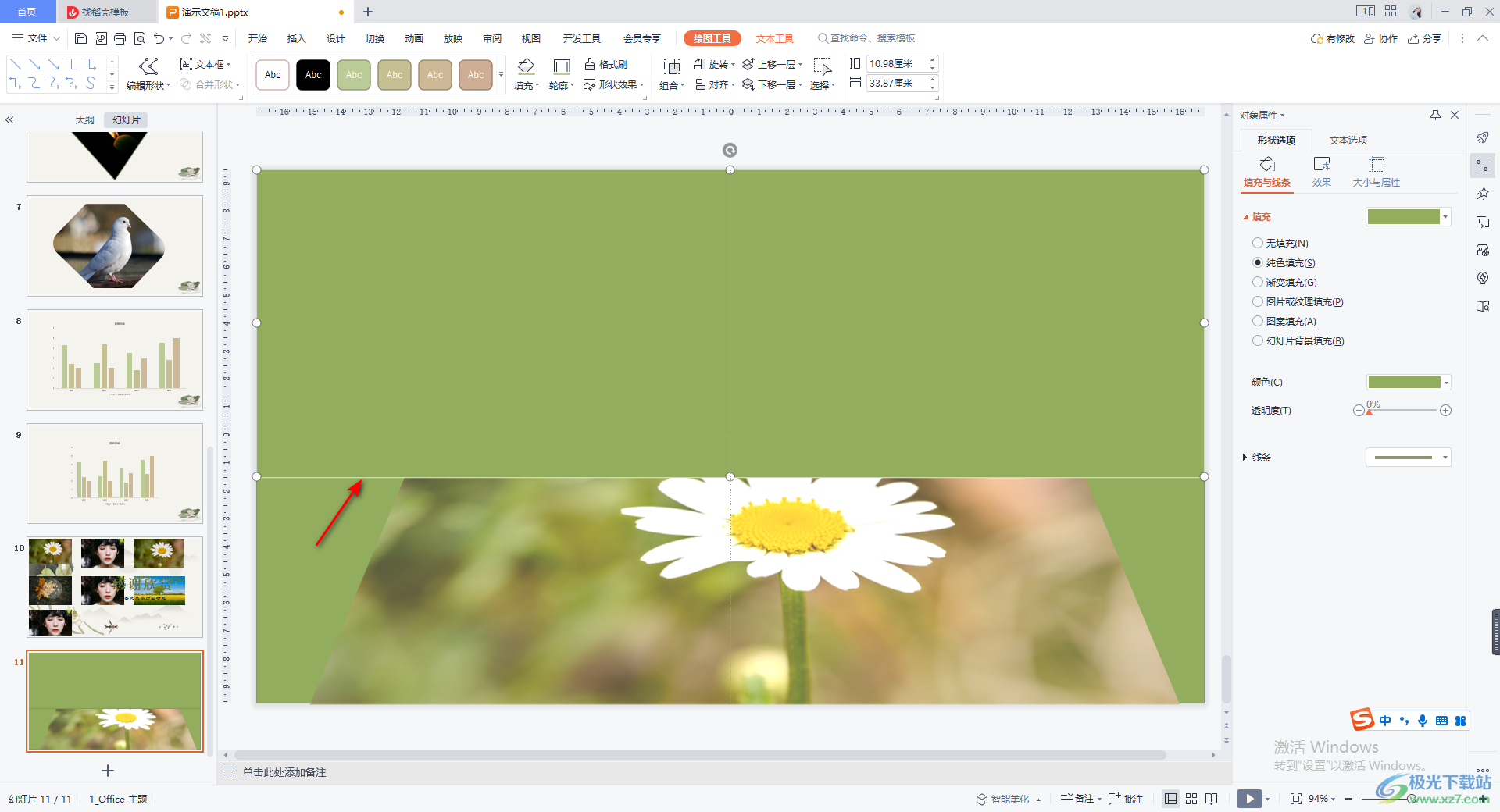Apply the green Abc shape style
This screenshot has height=812, width=1500.
pyautogui.click(x=354, y=75)
